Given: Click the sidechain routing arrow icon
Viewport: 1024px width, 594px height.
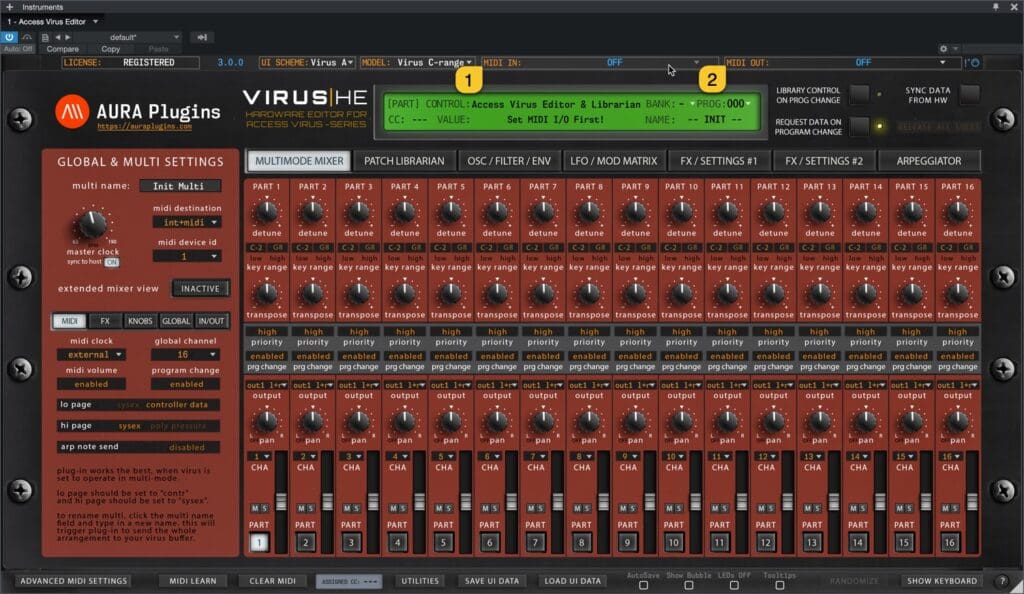Looking at the screenshot, I should (202, 37).
